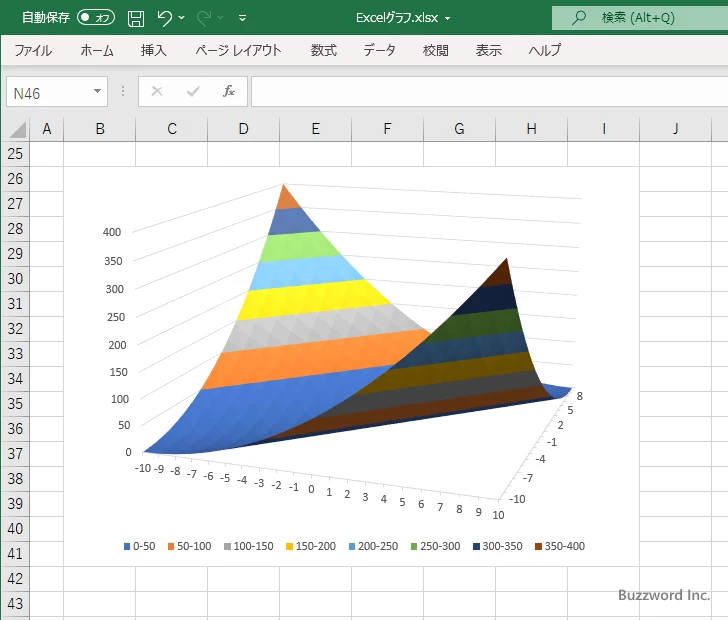Select column B header
The width and height of the screenshot is (728, 620).
coord(100,129)
